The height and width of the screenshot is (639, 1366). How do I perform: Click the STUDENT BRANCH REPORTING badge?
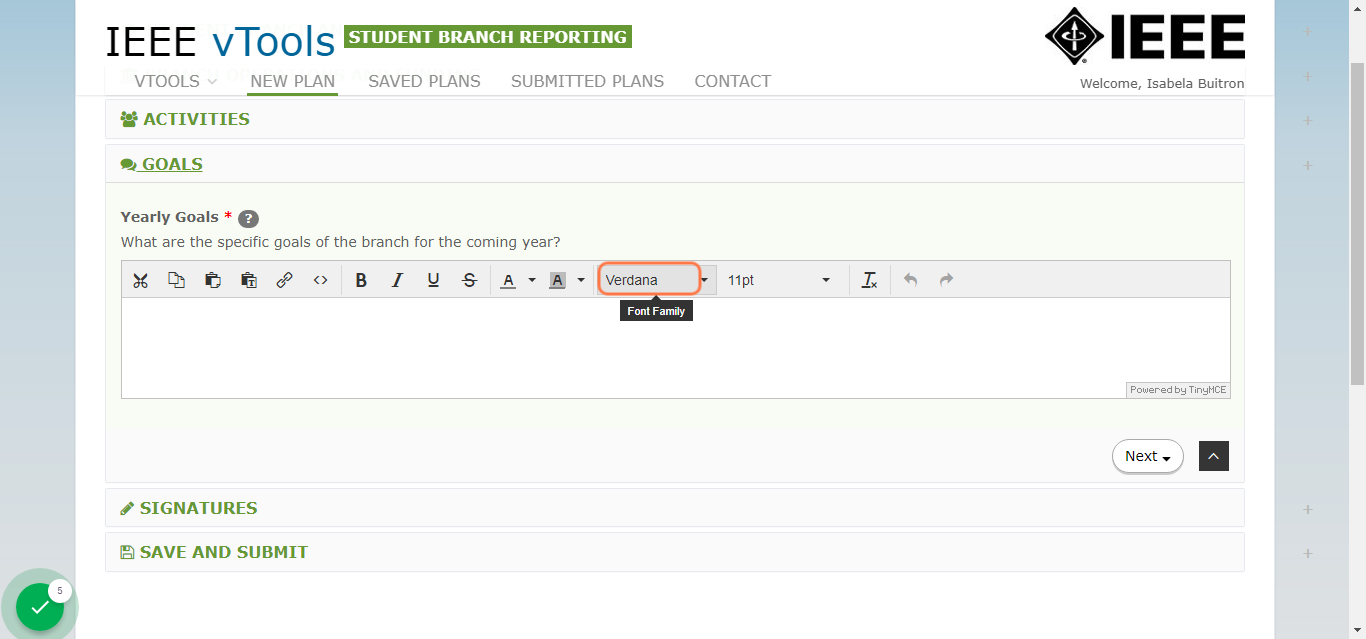pos(488,37)
